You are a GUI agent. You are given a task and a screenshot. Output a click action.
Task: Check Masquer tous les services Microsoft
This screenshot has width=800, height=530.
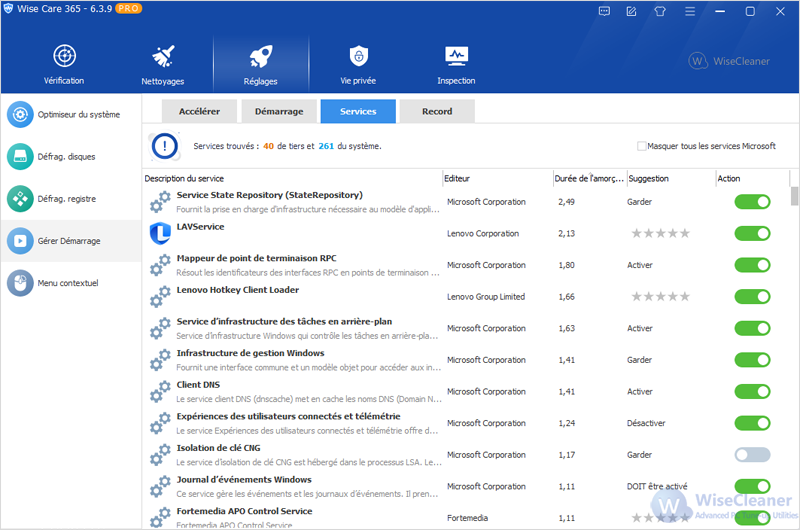point(642,146)
